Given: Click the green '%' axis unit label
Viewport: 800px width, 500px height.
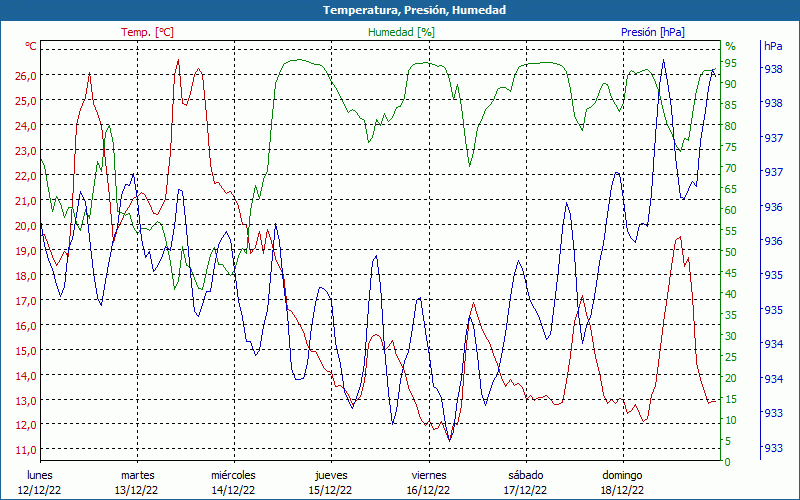Looking at the screenshot, I should (x=731, y=46).
